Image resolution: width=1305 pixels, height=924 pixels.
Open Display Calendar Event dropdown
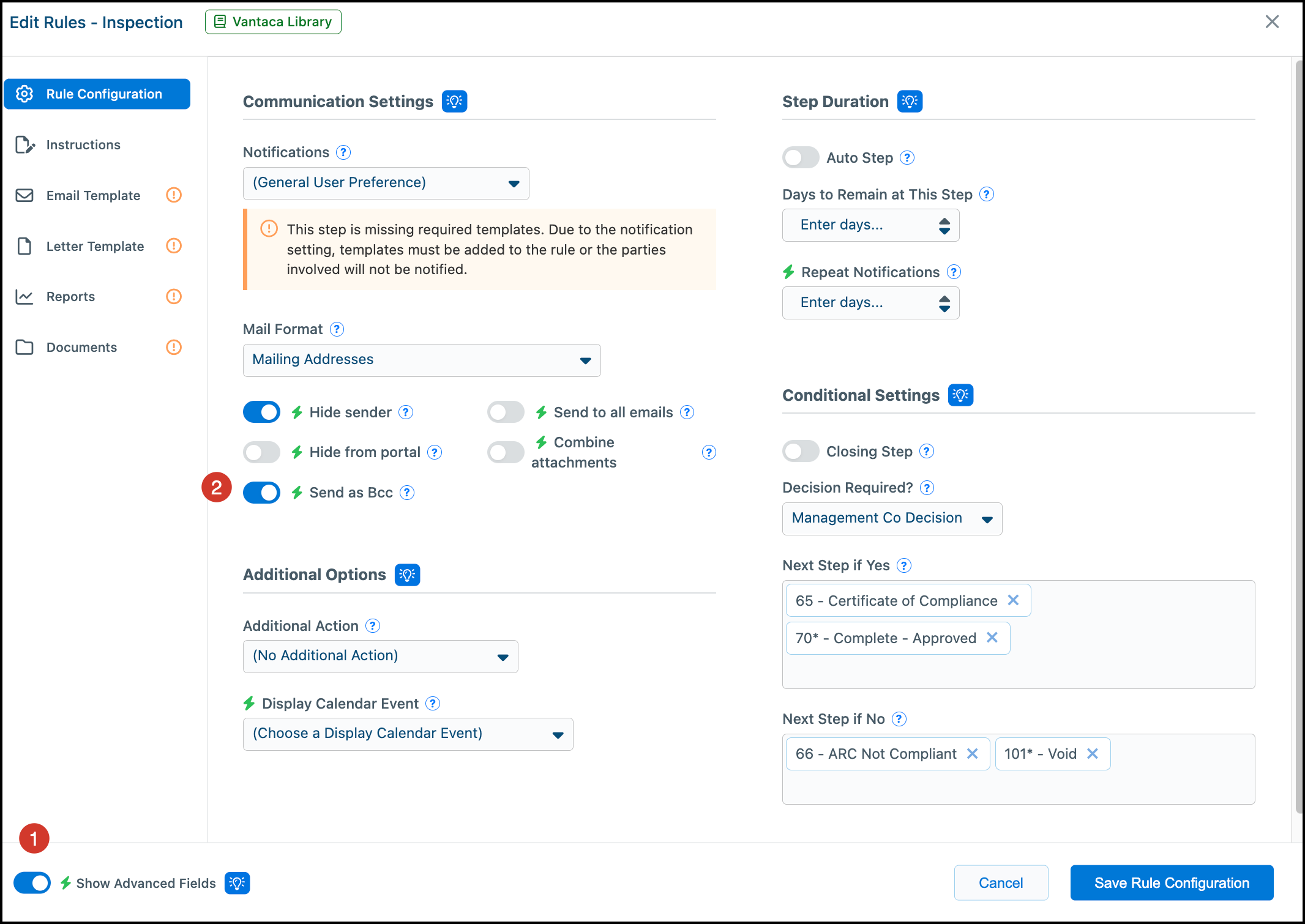(x=408, y=734)
